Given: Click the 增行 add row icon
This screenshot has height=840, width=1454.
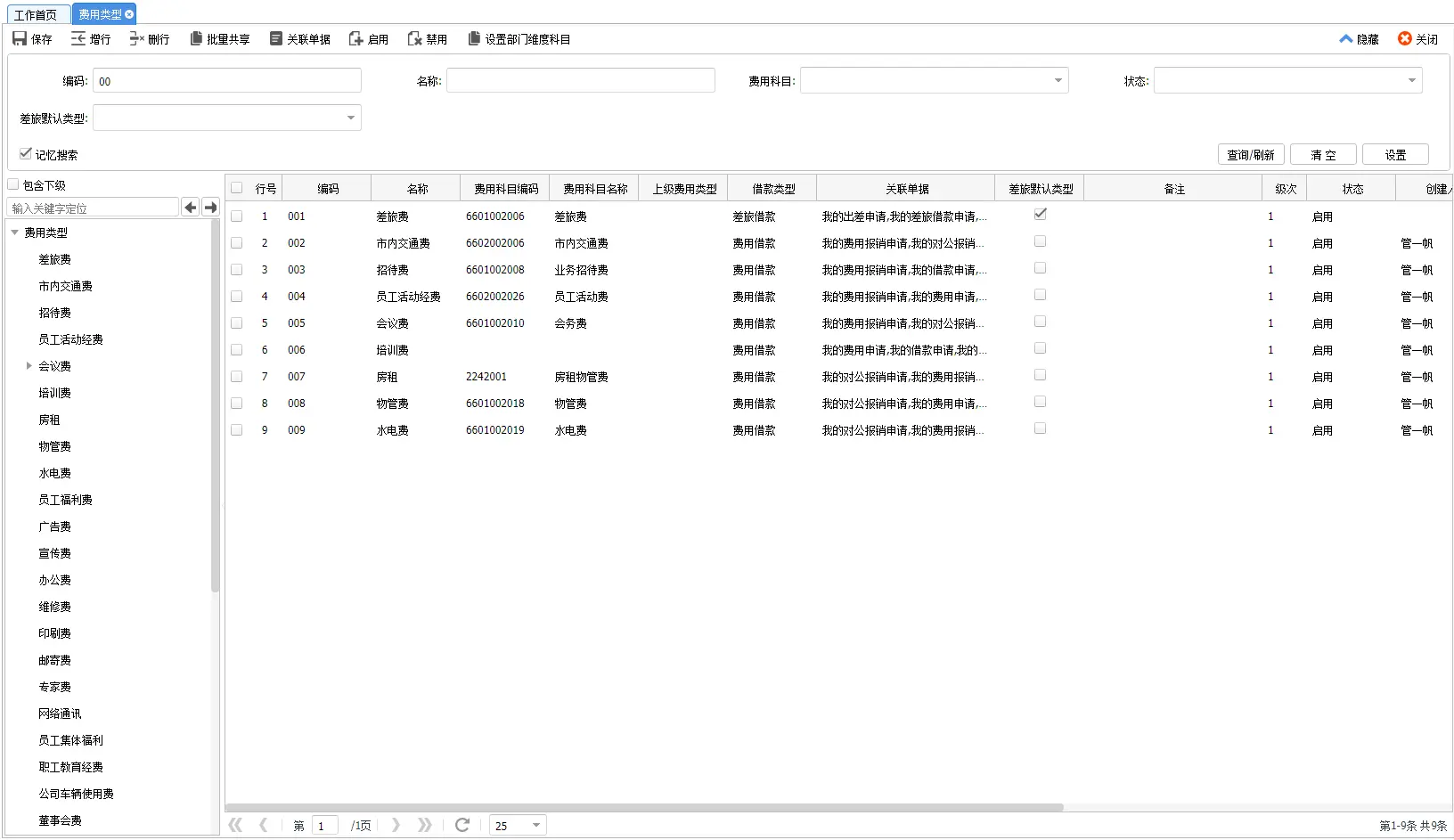Looking at the screenshot, I should tap(78, 38).
